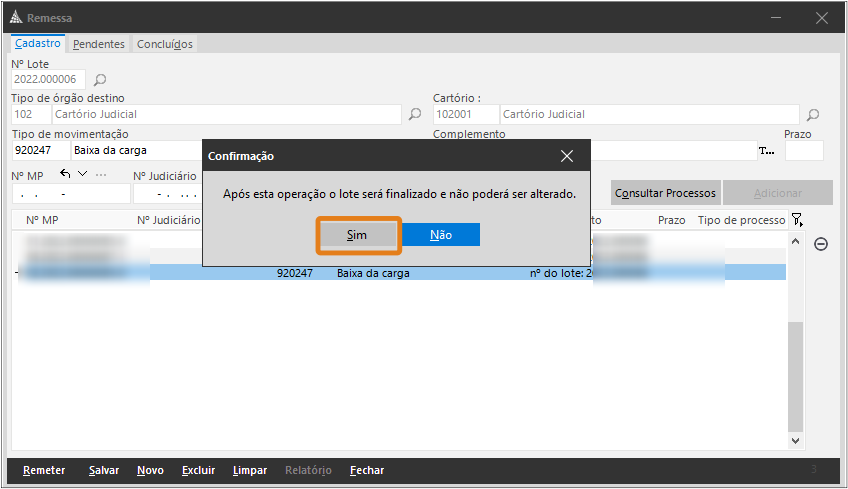848x489 pixels.
Task: Confirm by clicking the Sim button
Action: coord(357,235)
